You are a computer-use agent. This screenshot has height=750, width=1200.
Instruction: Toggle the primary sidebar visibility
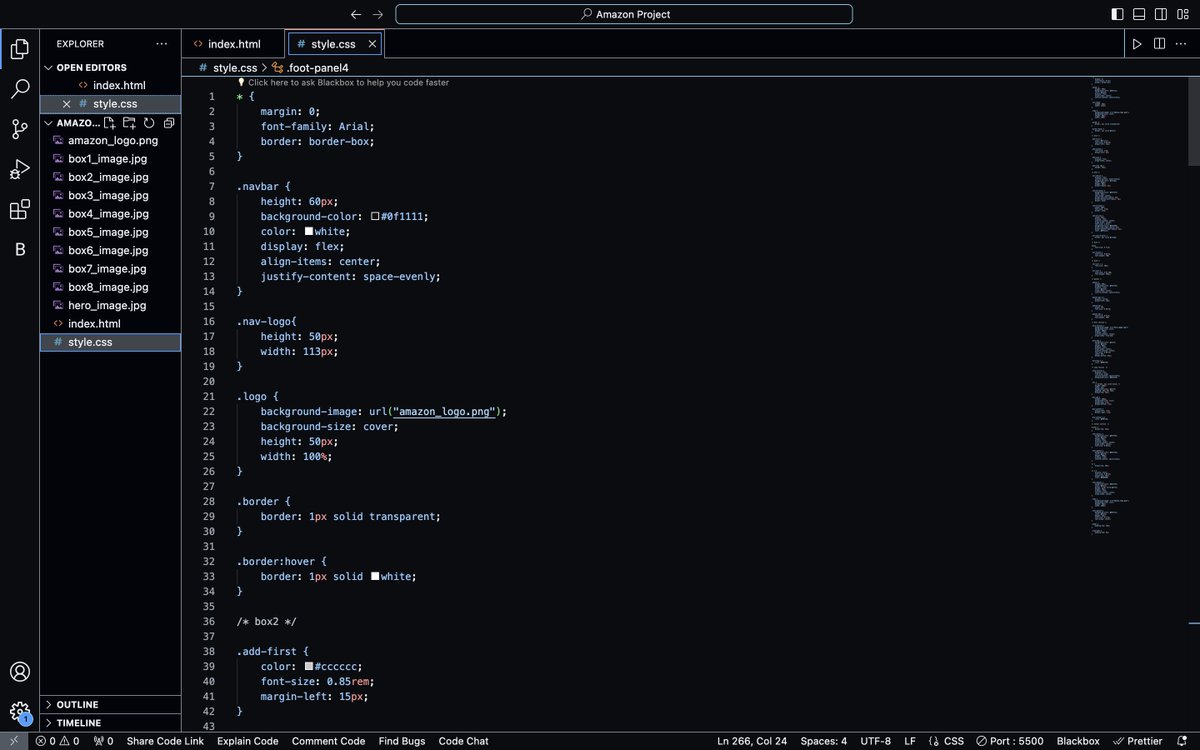pyautogui.click(x=1117, y=14)
